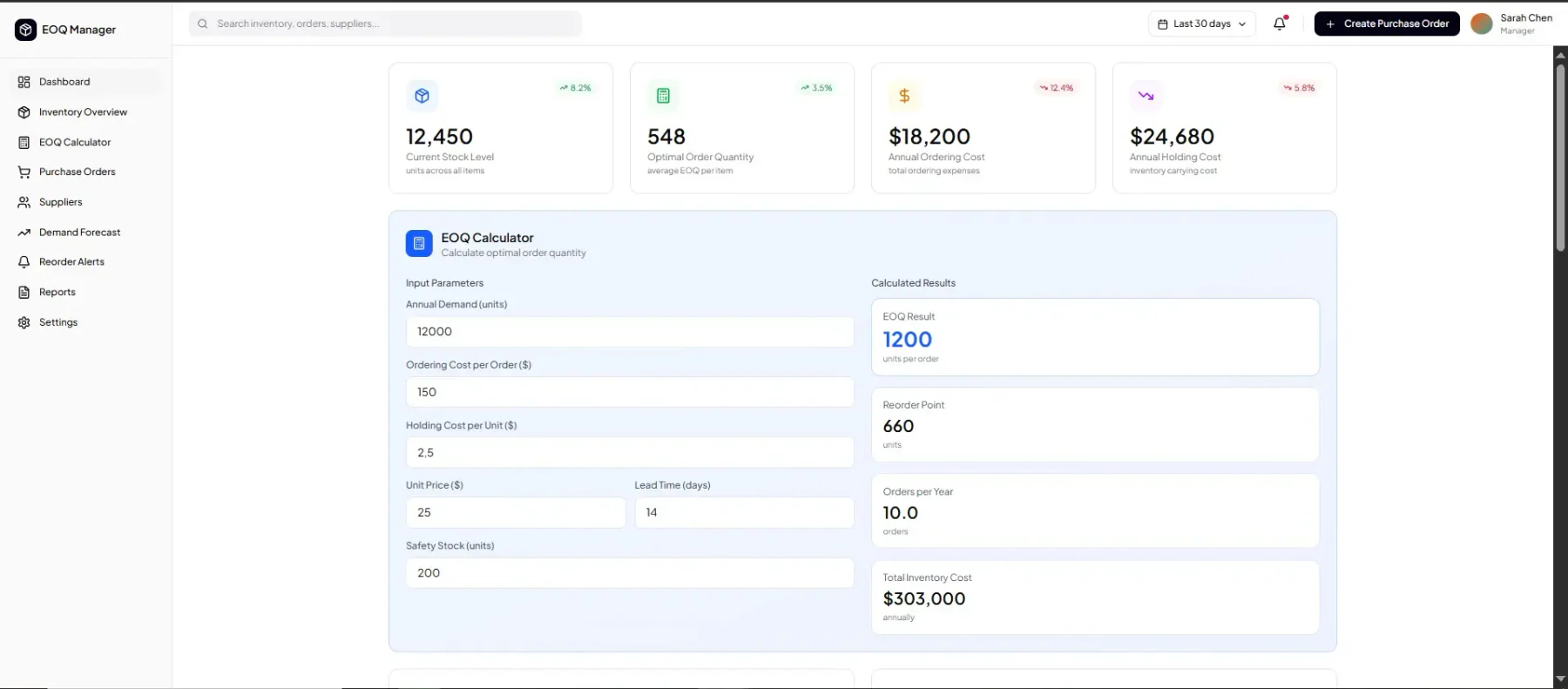Click the Inventory Overview box icon

24,112
